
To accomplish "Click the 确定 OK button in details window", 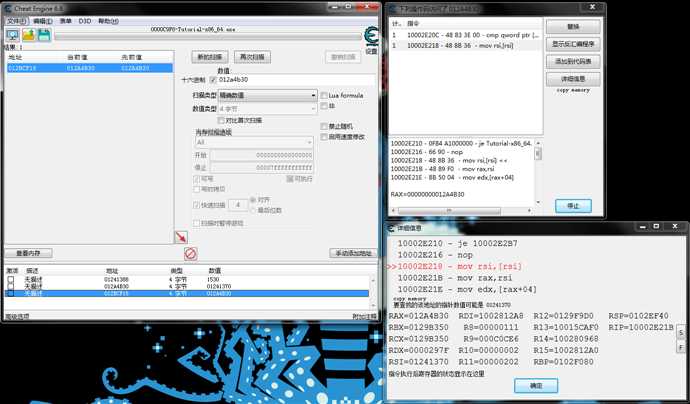I will [536, 386].
